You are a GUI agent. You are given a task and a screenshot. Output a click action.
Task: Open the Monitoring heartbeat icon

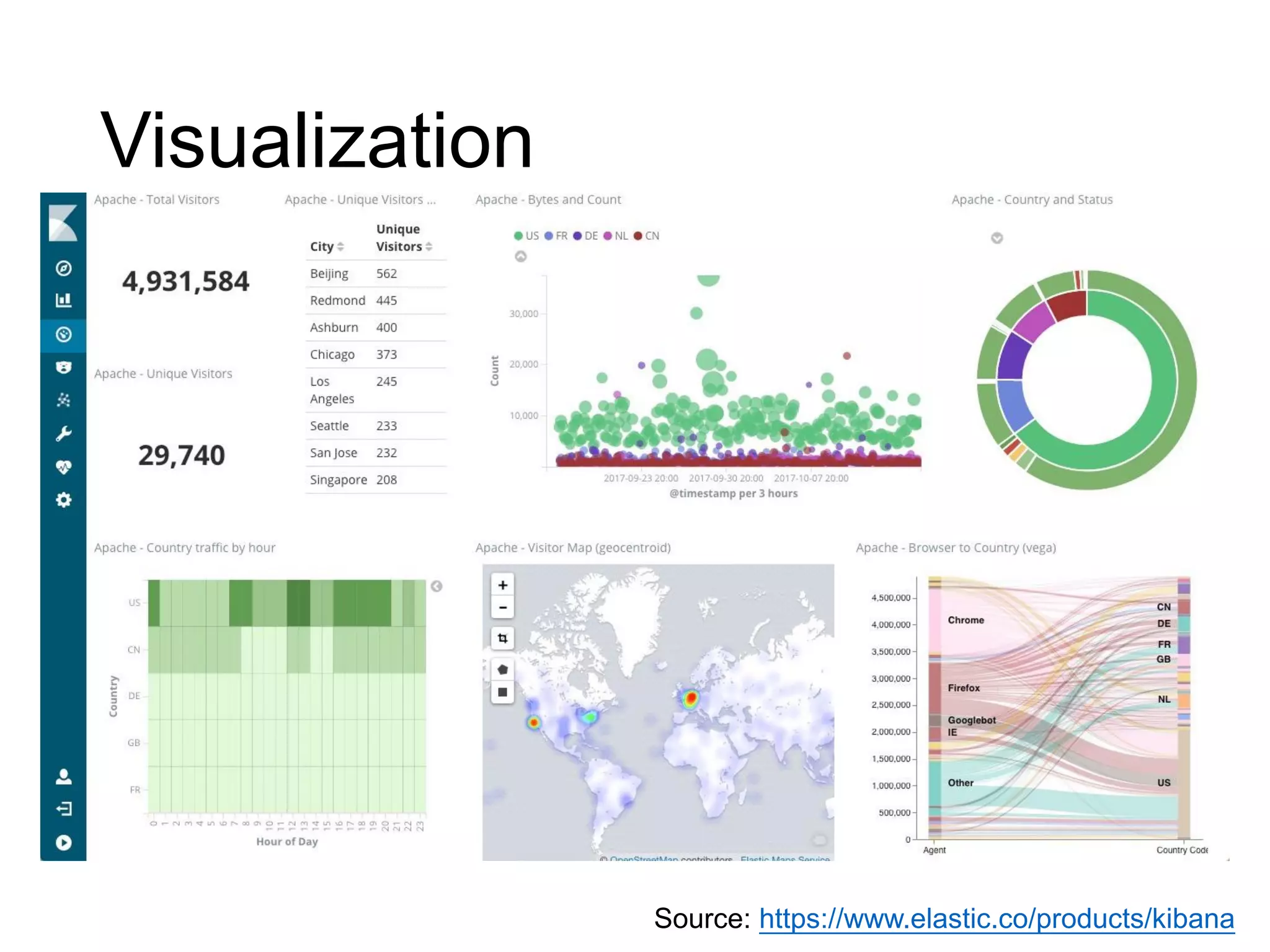(63, 467)
